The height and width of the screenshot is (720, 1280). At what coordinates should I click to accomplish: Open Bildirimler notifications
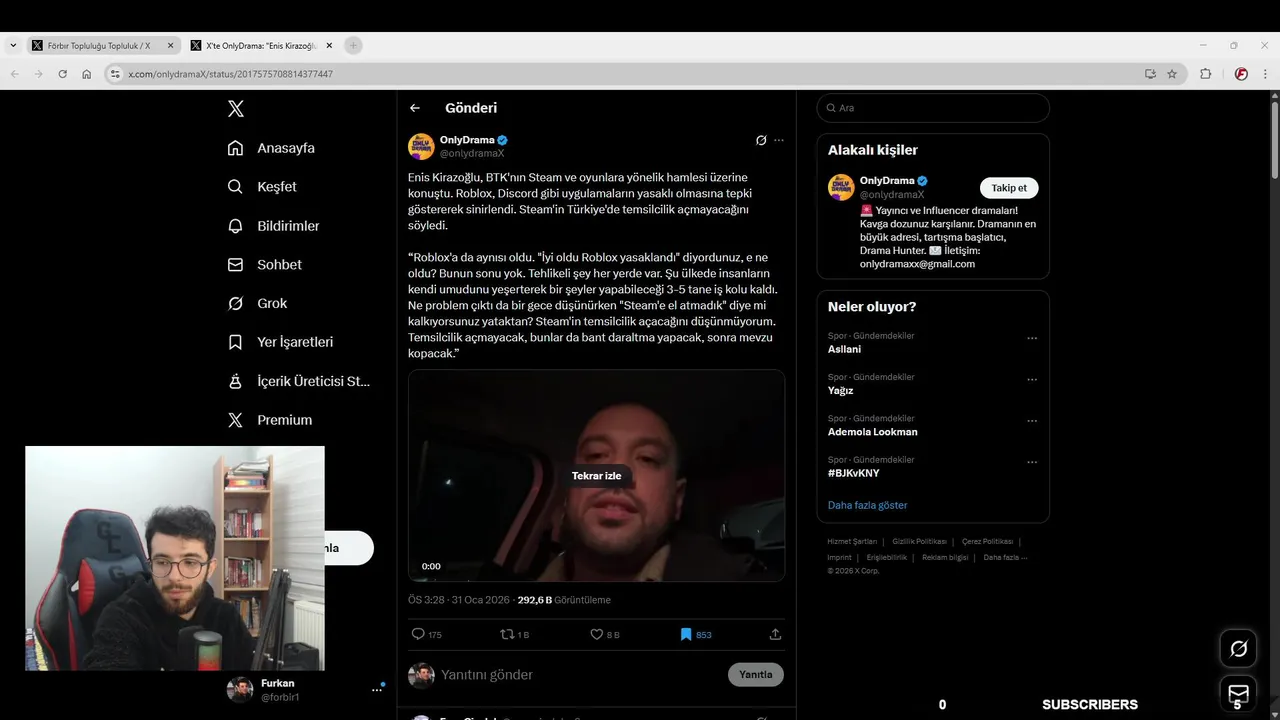click(274, 226)
